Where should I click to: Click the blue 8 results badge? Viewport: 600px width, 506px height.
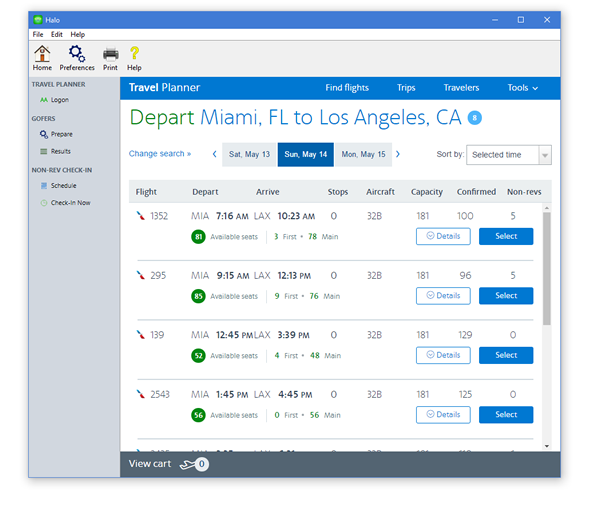(474, 118)
